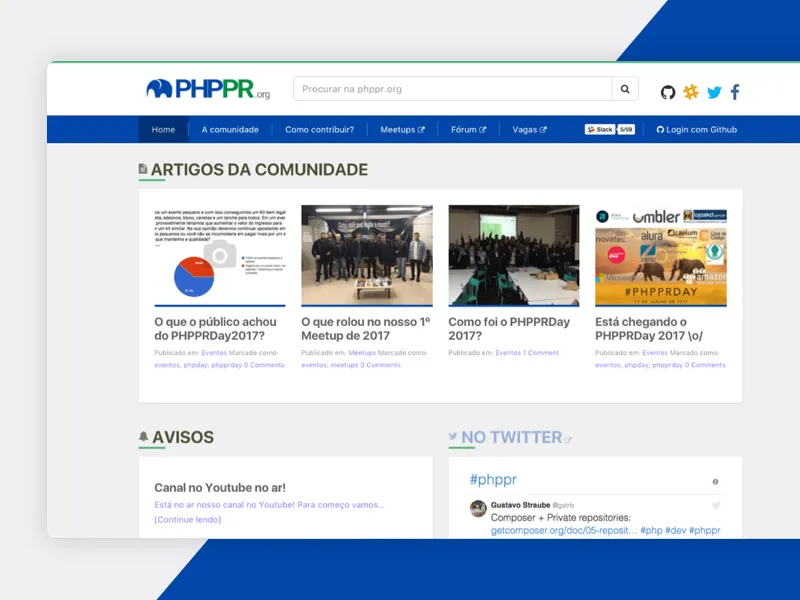Click the 5/59 Slack counter badge
This screenshot has width=800, height=600.
(626, 130)
